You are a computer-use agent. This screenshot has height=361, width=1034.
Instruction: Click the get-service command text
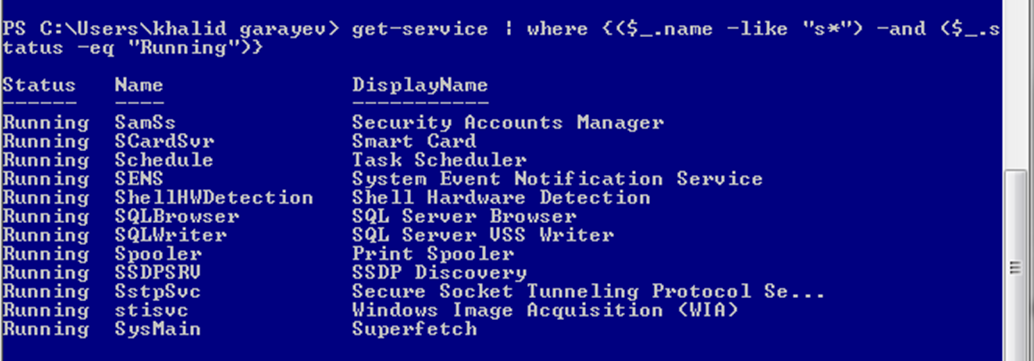[x=420, y=29]
